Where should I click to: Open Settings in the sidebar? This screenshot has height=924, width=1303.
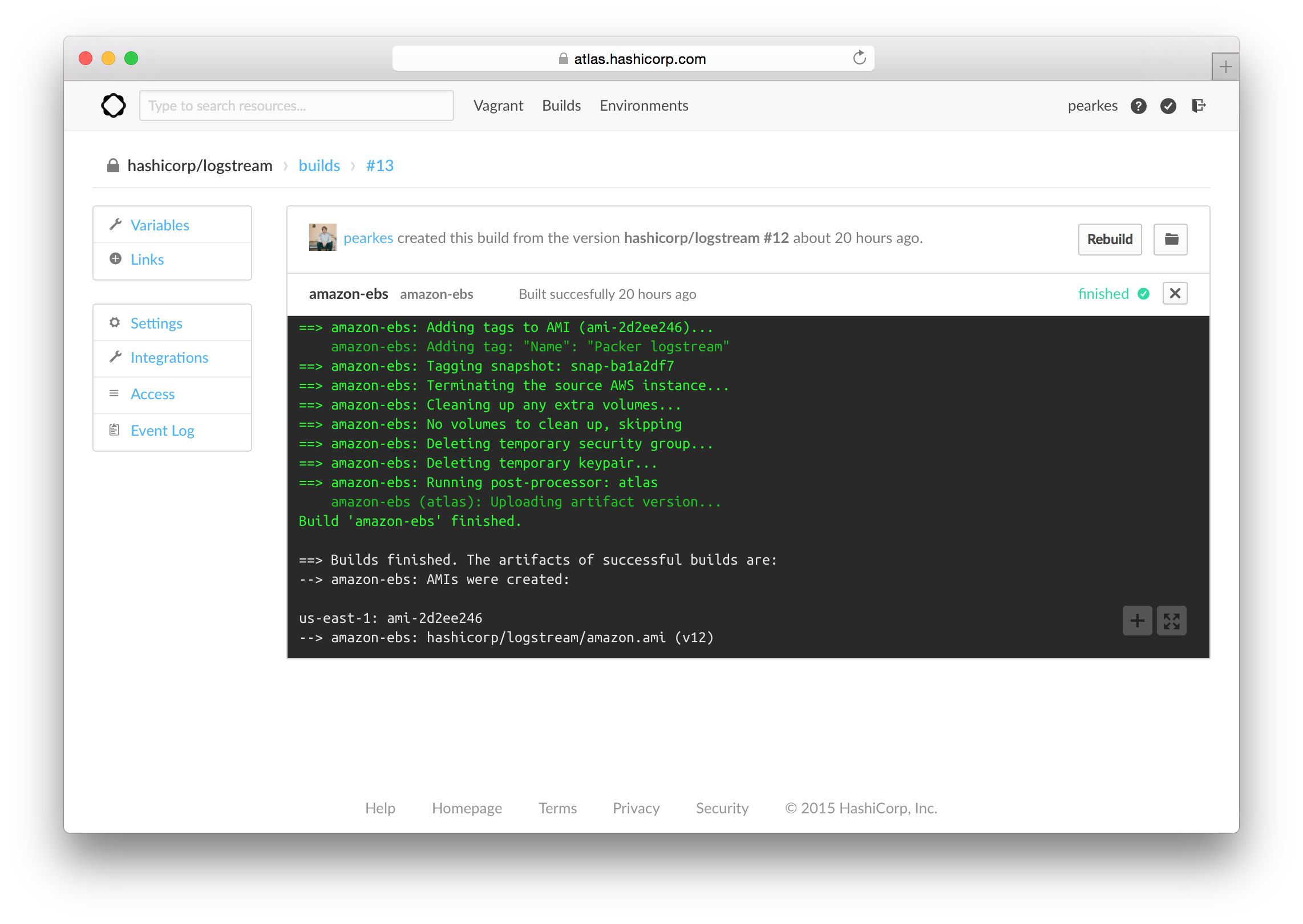coord(156,323)
